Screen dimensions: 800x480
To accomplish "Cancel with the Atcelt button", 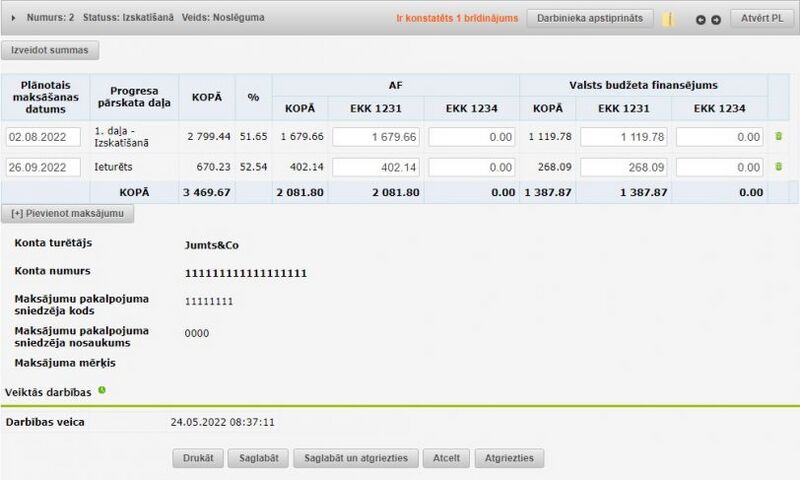I will coord(446,459).
